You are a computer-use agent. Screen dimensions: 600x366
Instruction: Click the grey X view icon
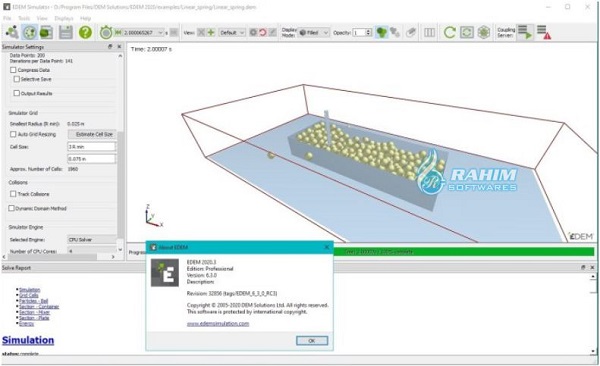(x=201, y=33)
